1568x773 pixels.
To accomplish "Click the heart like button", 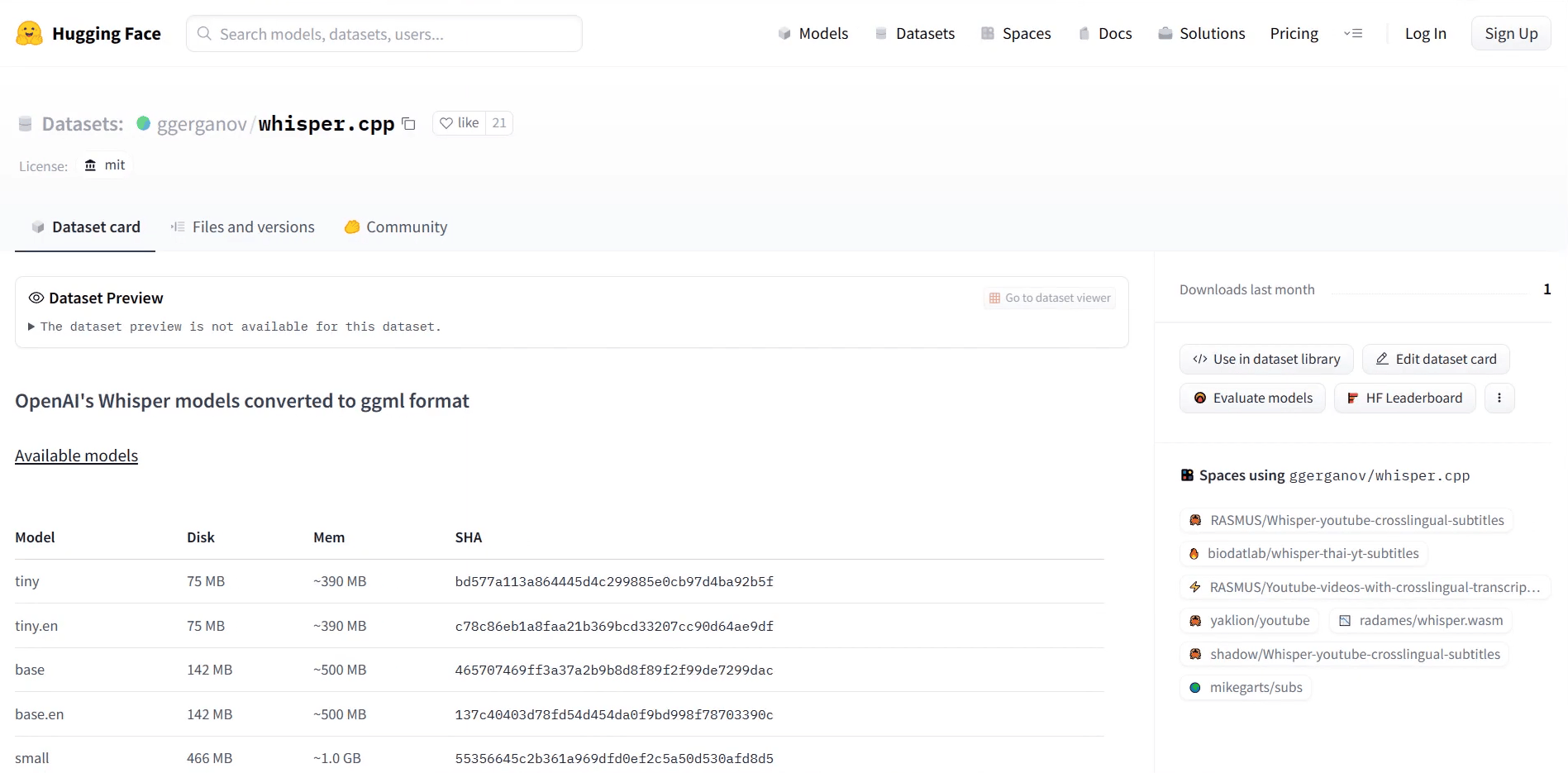I will (x=460, y=122).
